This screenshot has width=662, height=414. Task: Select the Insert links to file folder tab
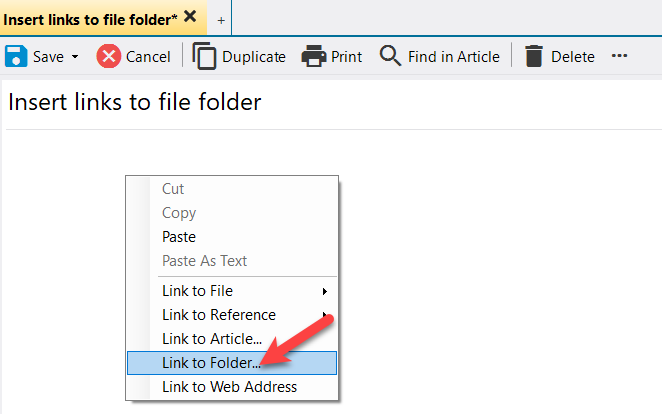click(90, 18)
